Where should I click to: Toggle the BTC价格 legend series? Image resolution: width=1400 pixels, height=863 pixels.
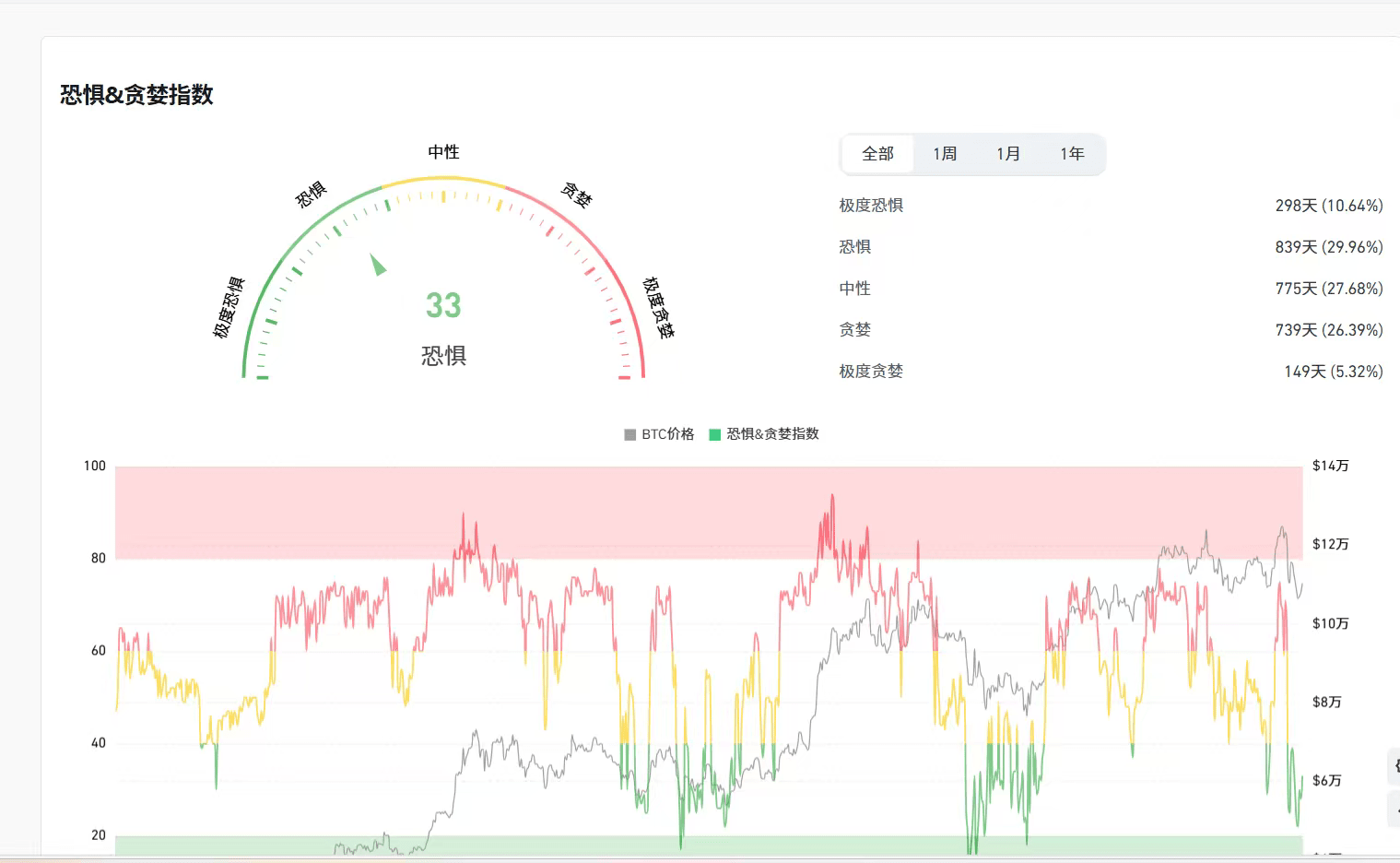click(x=659, y=434)
